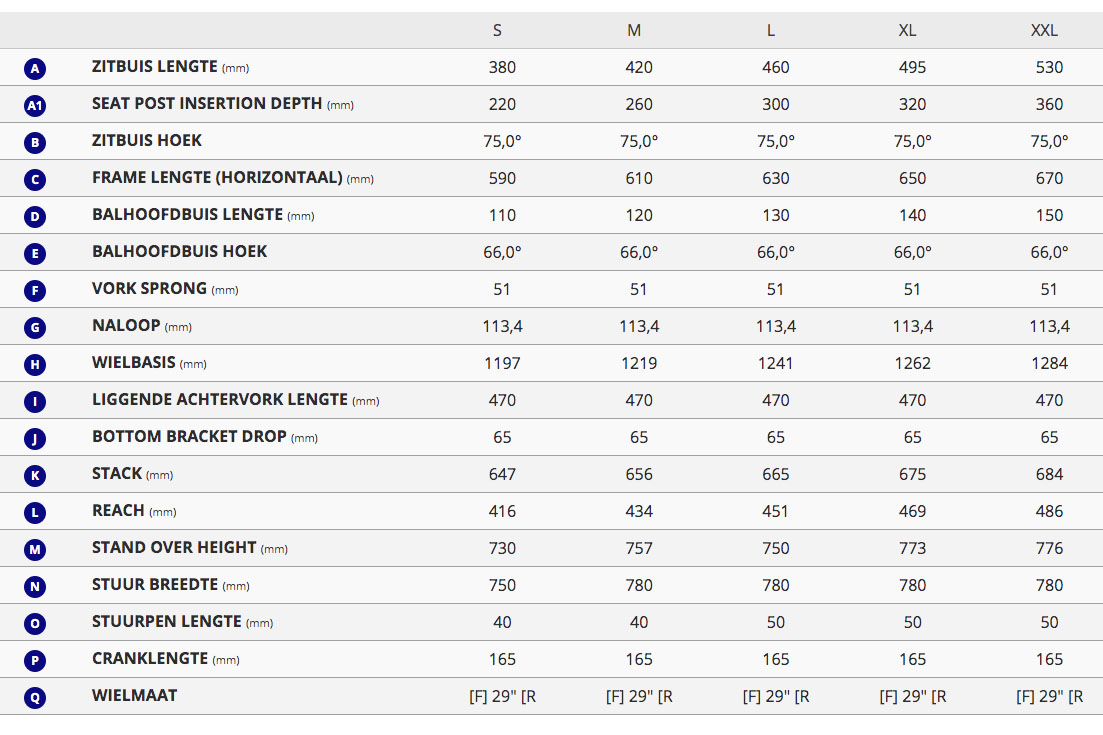Click the circled H icon for Wielbasis
The height and width of the screenshot is (735, 1103).
pos(35,364)
